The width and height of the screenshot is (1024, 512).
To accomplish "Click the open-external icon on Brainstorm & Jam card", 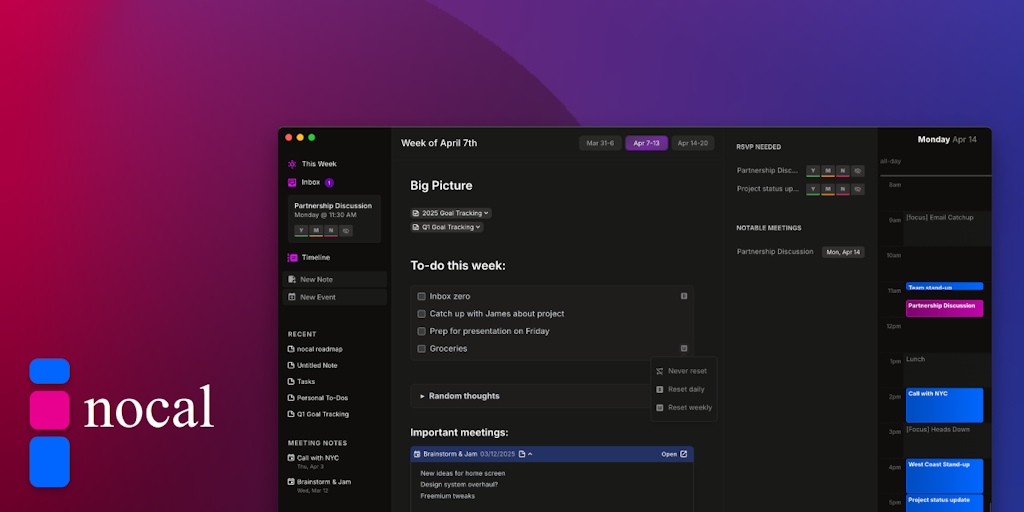I will 684,454.
